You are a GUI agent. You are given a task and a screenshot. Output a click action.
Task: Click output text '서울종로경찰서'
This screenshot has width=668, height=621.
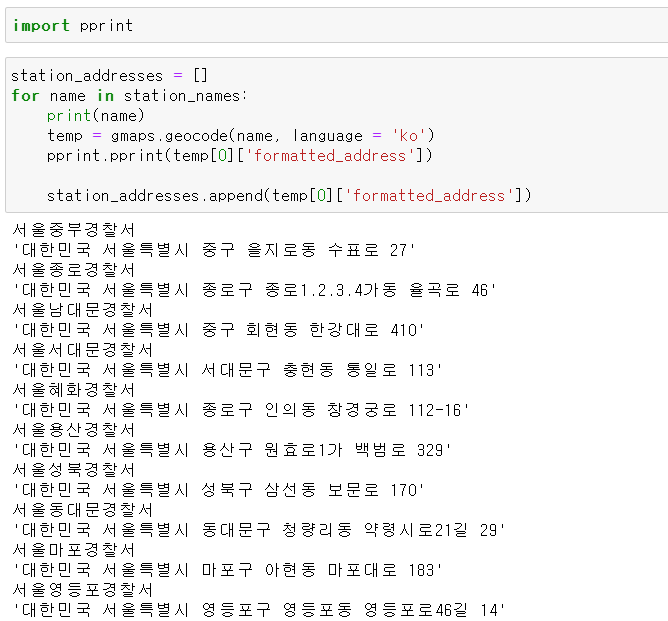pos(74,270)
